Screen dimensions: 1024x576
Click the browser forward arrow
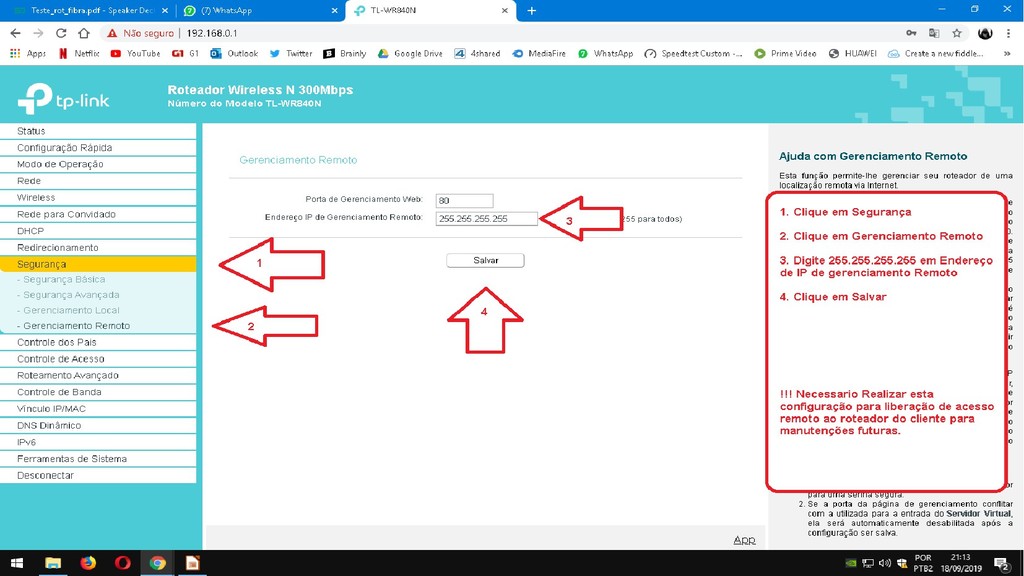tap(38, 33)
